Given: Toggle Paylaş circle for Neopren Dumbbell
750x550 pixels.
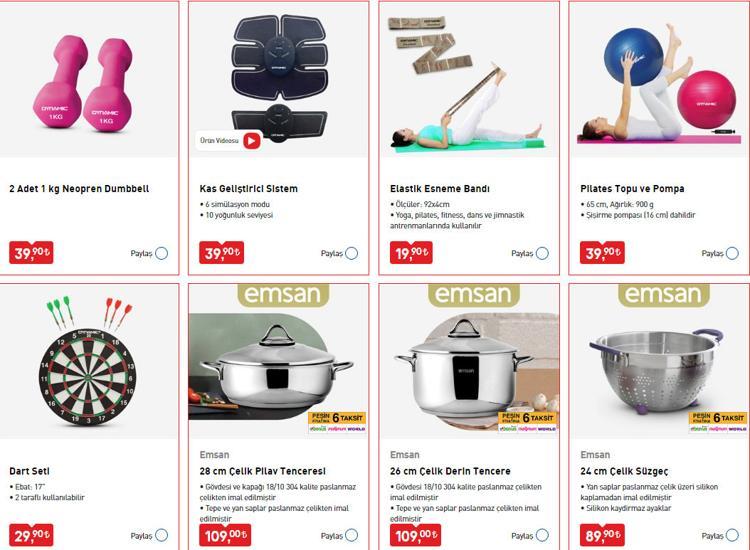Looking at the screenshot, I should [162, 253].
